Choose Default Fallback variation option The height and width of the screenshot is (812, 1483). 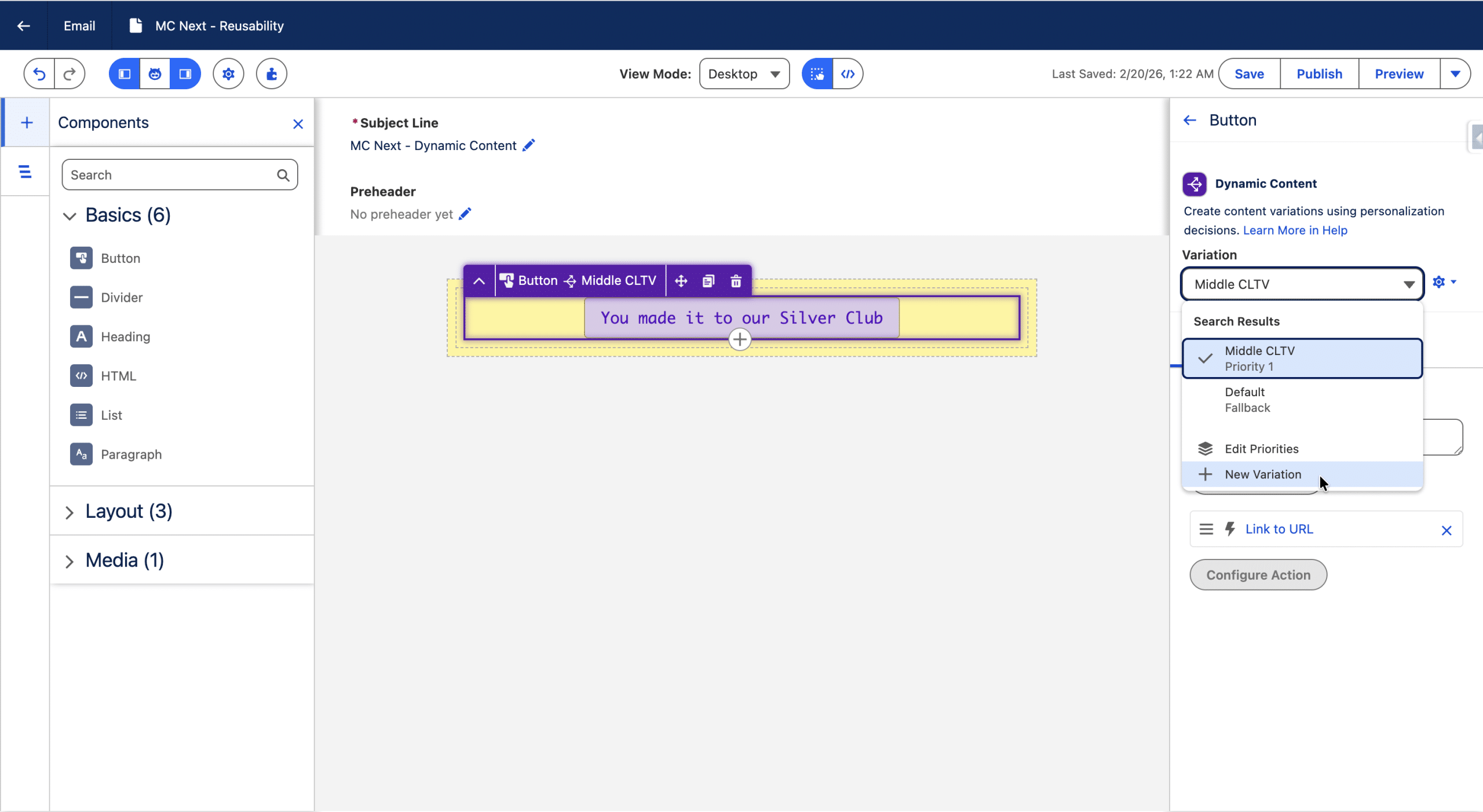[x=1247, y=400]
